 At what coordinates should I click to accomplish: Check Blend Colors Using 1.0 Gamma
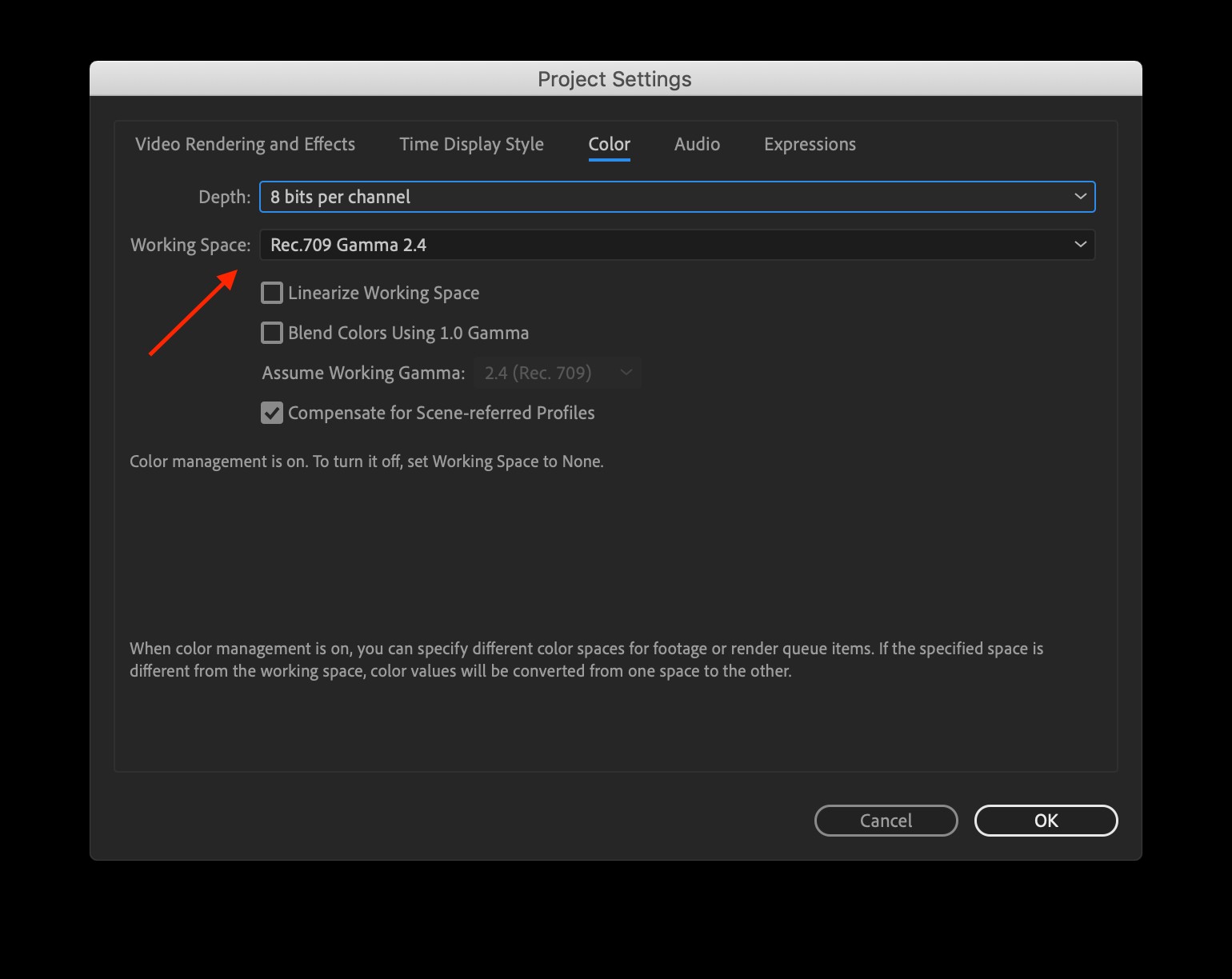pos(271,333)
